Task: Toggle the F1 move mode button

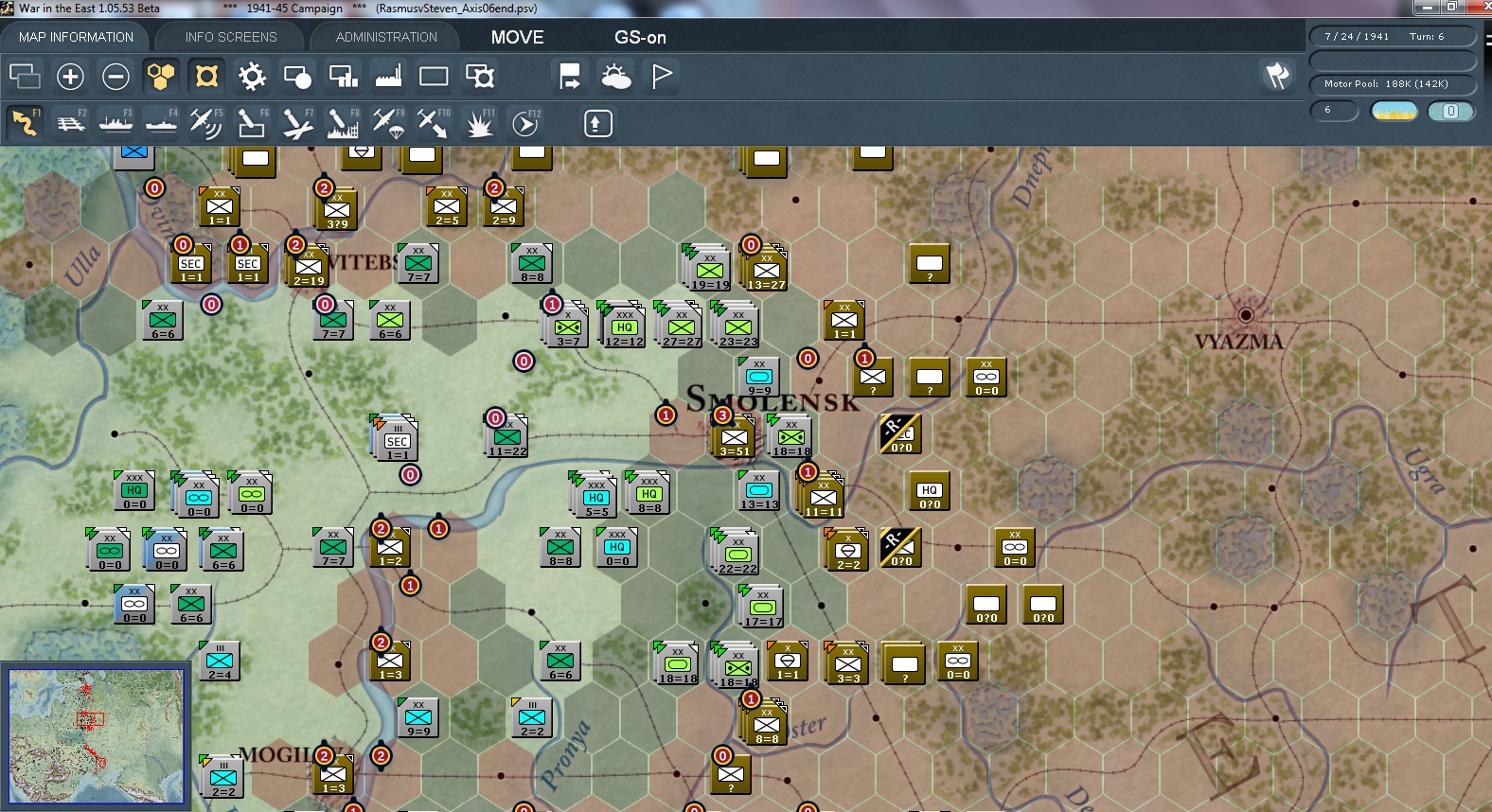Action: click(x=25, y=123)
